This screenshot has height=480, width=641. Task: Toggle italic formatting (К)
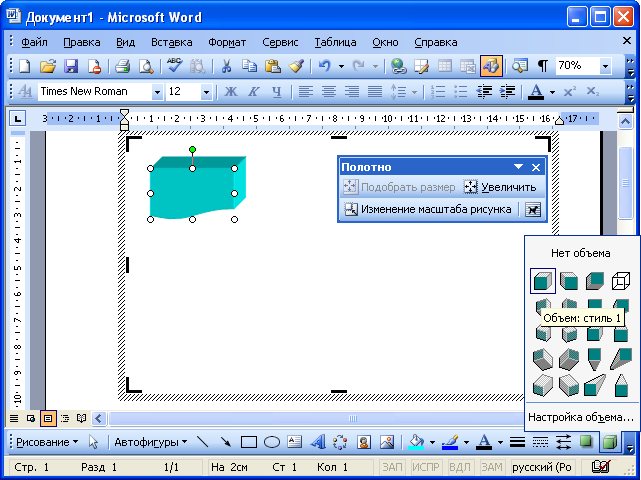(254, 92)
